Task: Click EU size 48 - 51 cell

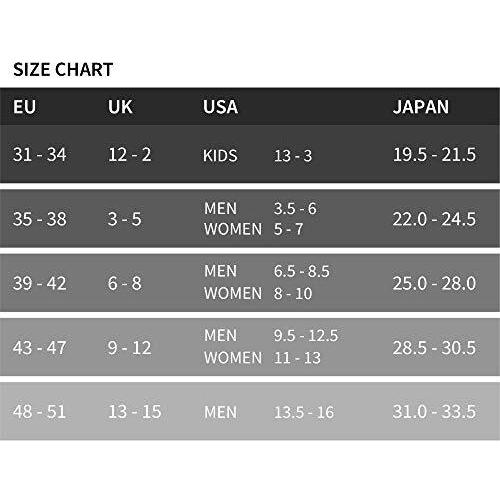Action: tap(40, 411)
